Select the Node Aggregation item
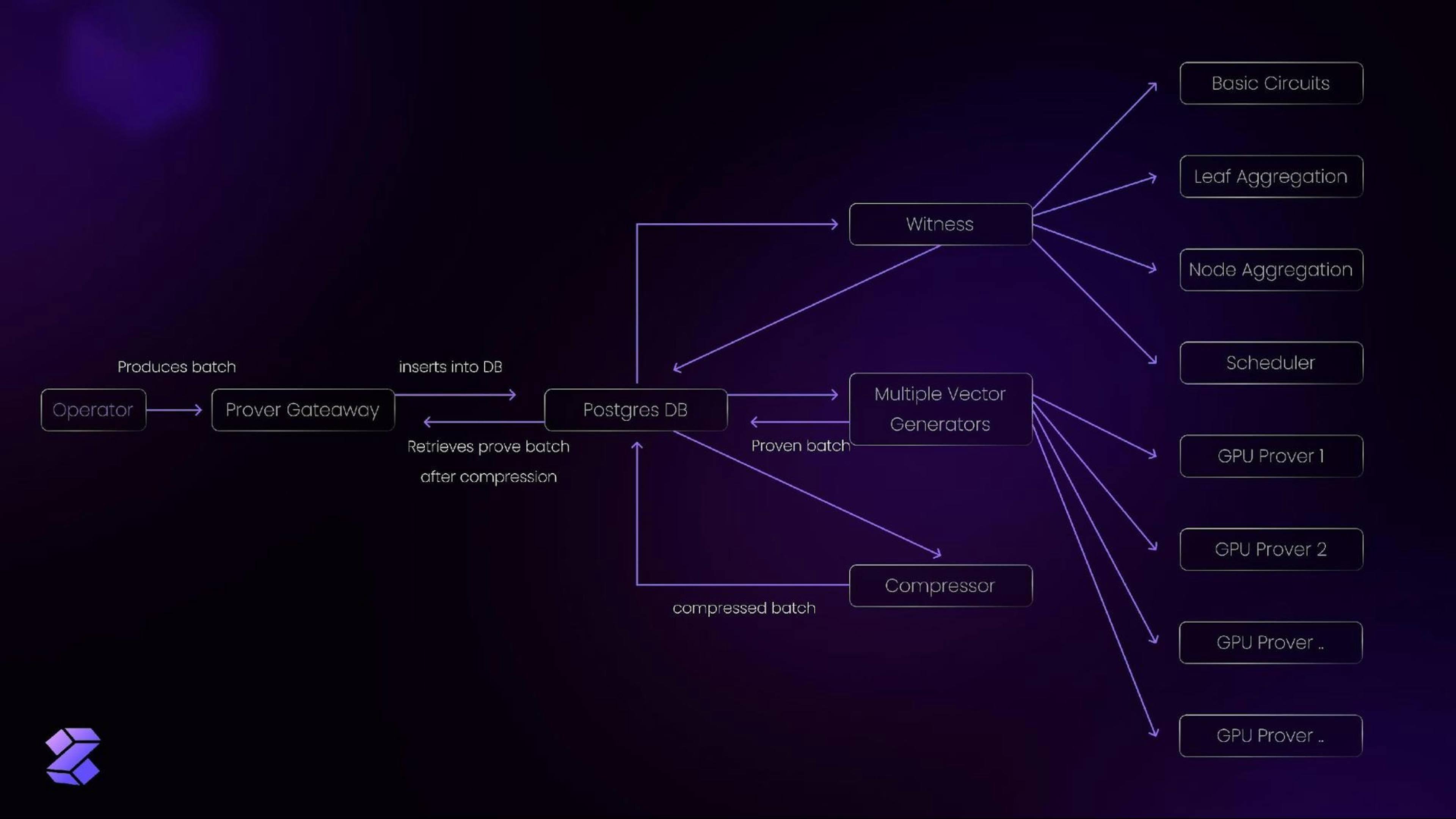1456x819 pixels. (1270, 269)
